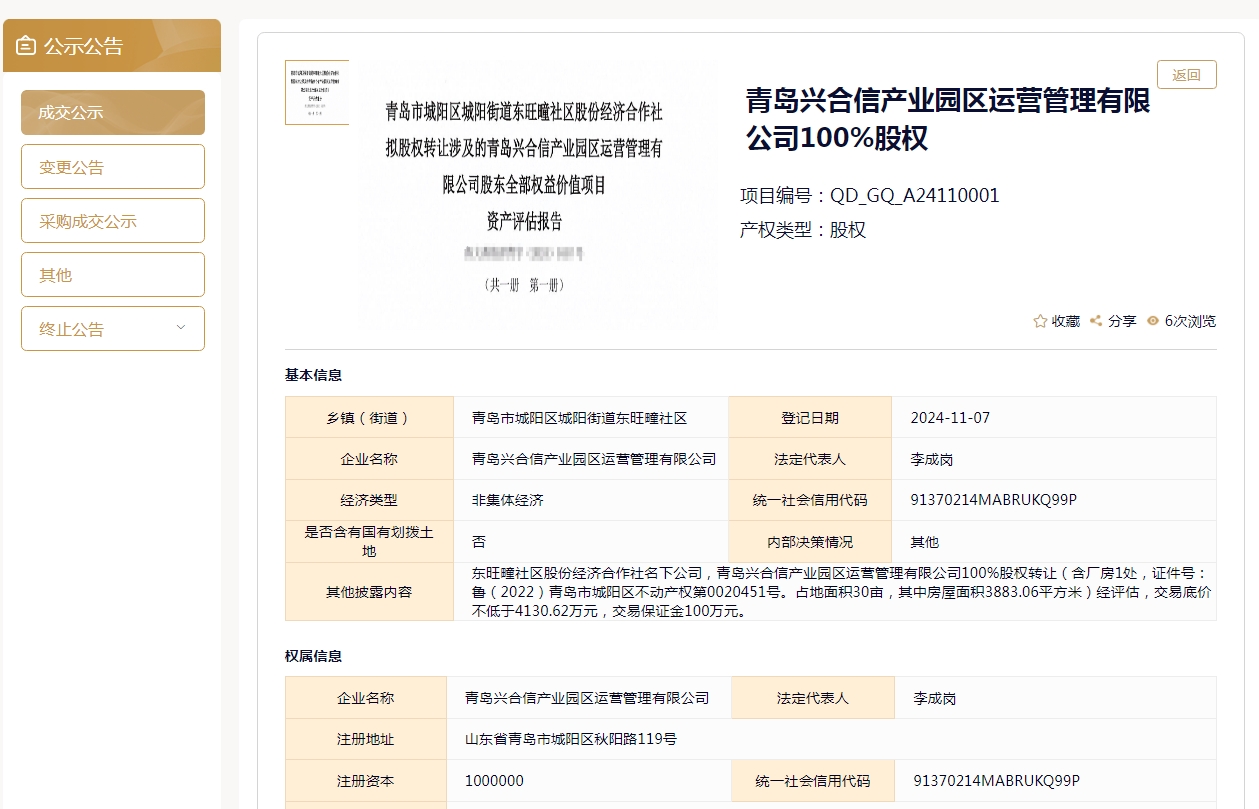Click the 其他 value for 内部决策情况
The image size is (1259, 809).
(924, 541)
